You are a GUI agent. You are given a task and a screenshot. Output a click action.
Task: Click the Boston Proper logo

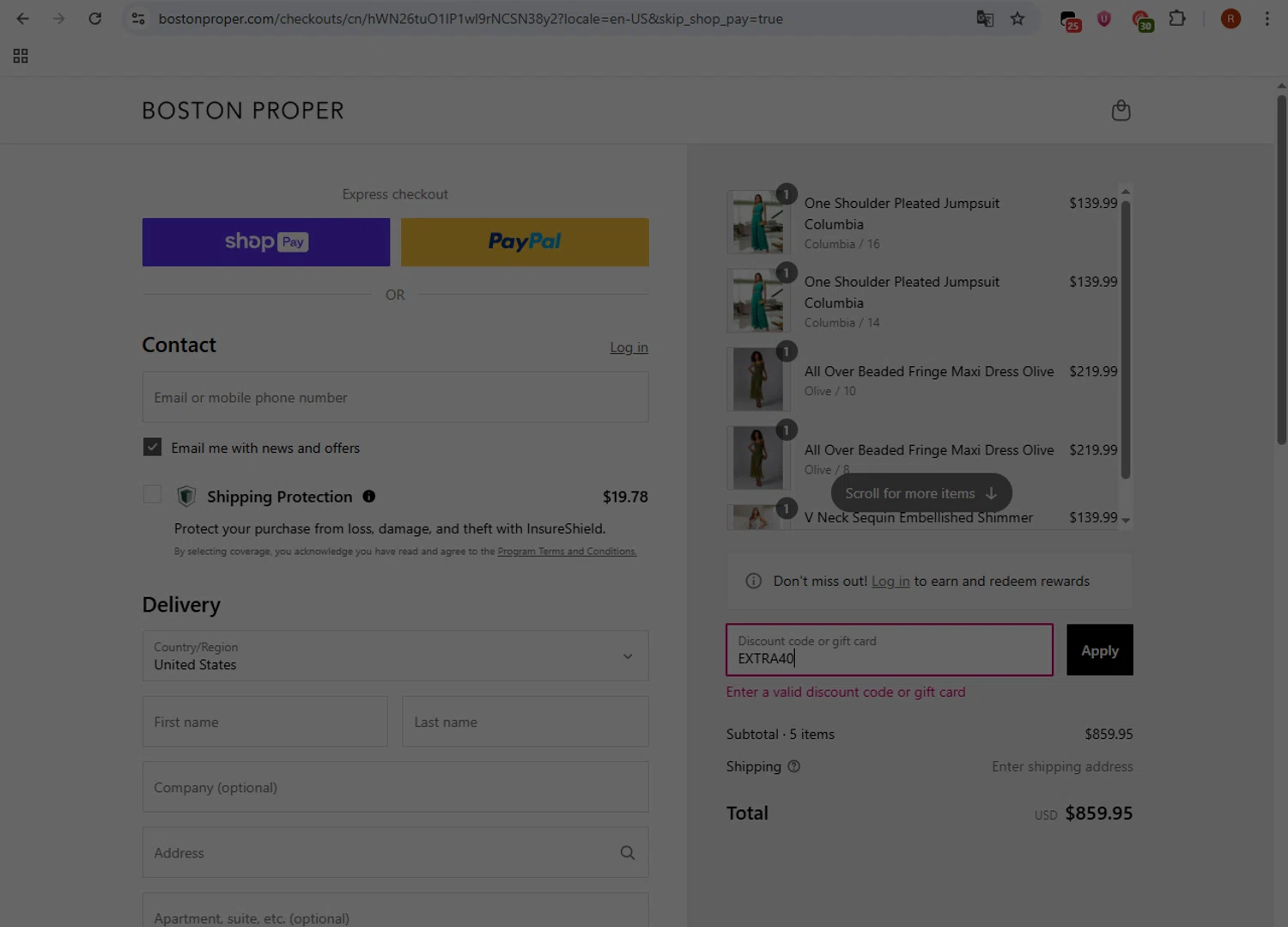coord(243,111)
